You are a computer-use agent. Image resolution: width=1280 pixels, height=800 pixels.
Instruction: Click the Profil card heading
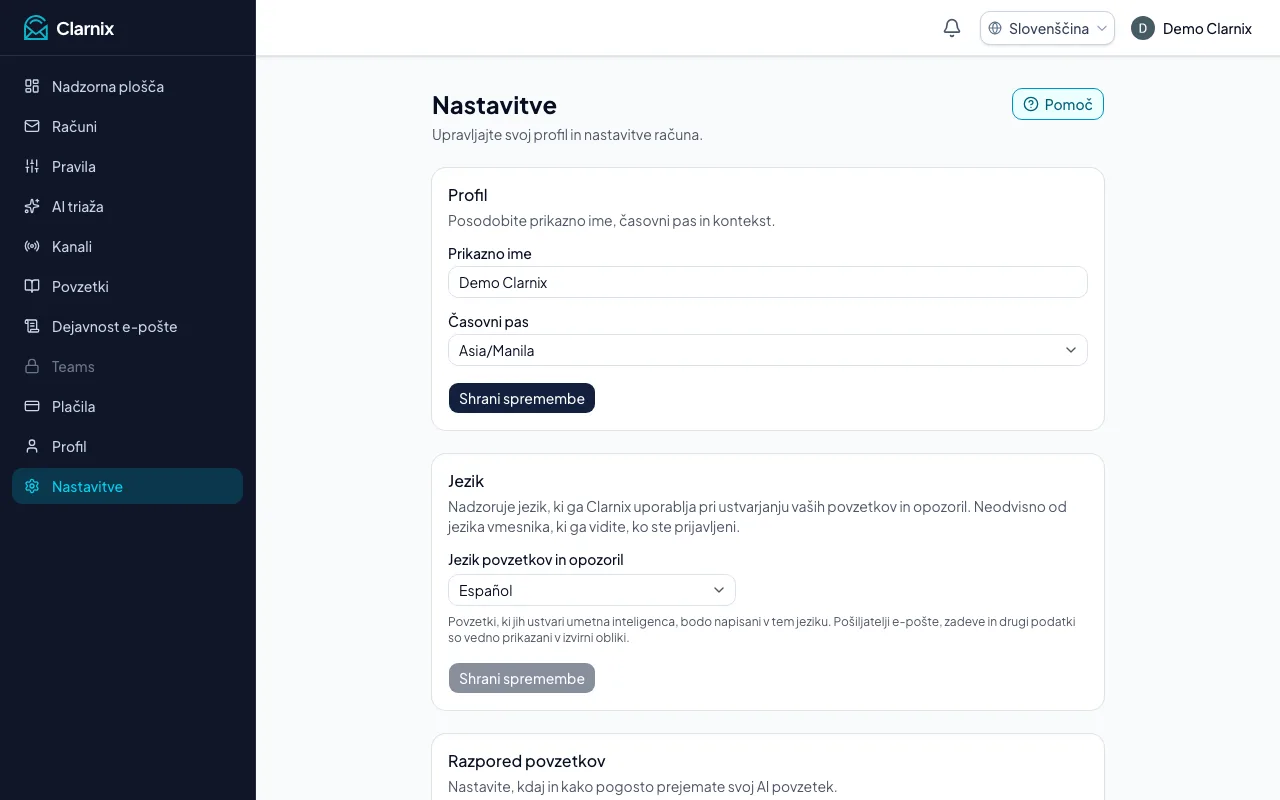468,195
